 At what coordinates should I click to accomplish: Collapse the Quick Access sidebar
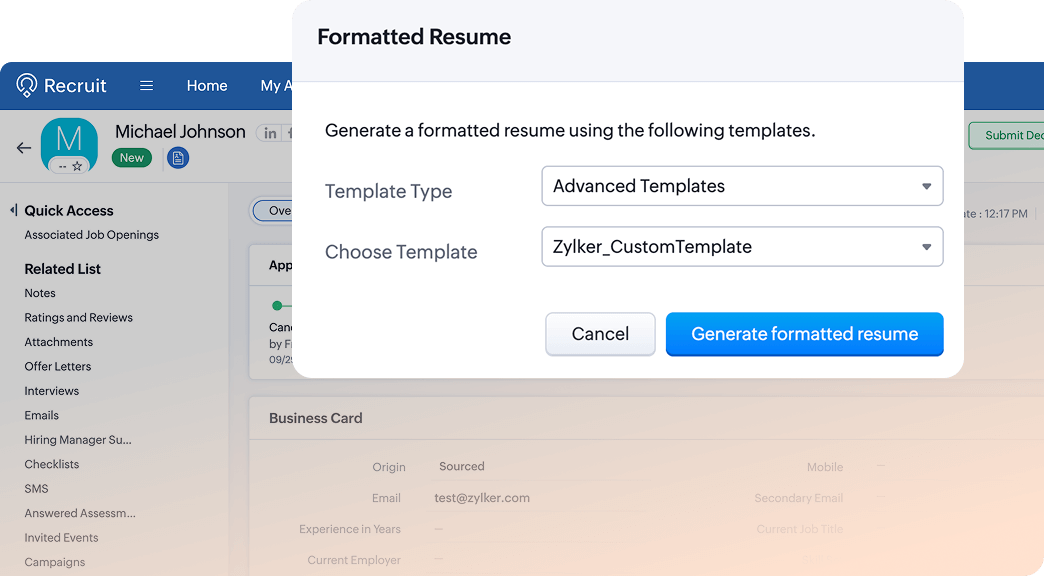point(12,210)
